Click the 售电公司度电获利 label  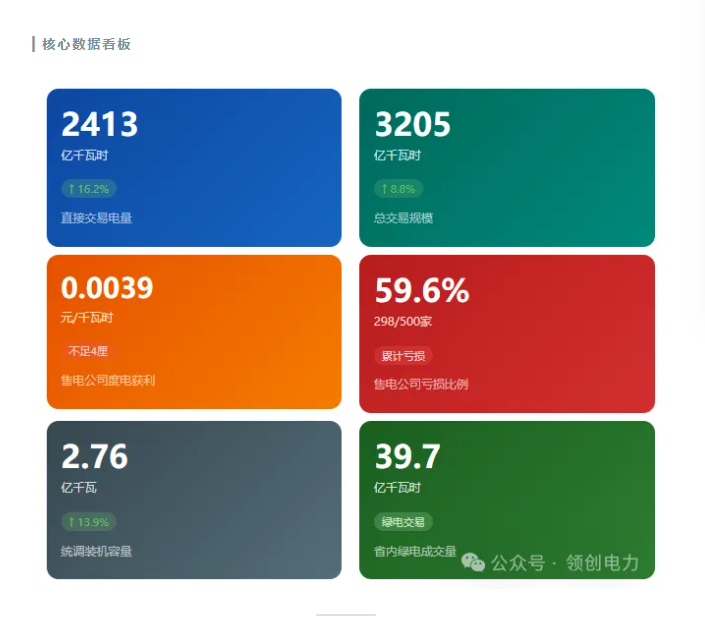tap(108, 381)
